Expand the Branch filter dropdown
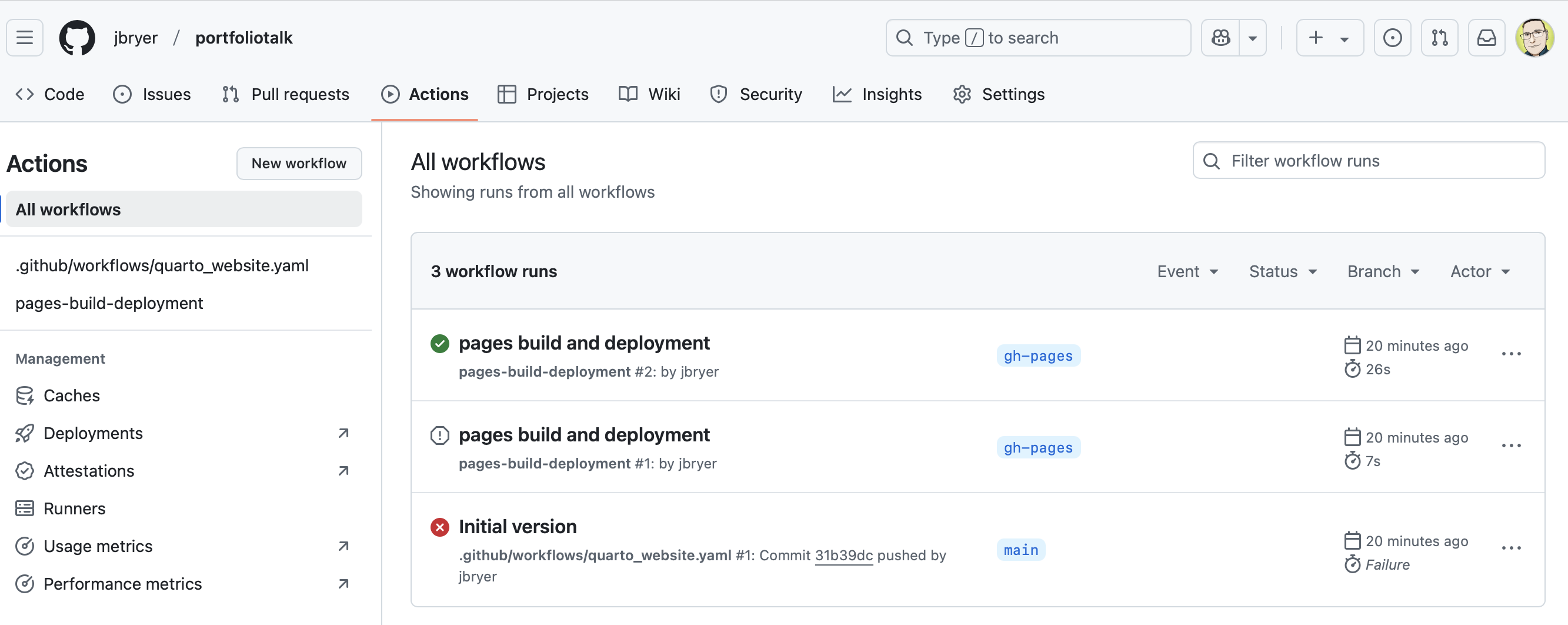The height and width of the screenshot is (625, 1568). click(x=1383, y=271)
